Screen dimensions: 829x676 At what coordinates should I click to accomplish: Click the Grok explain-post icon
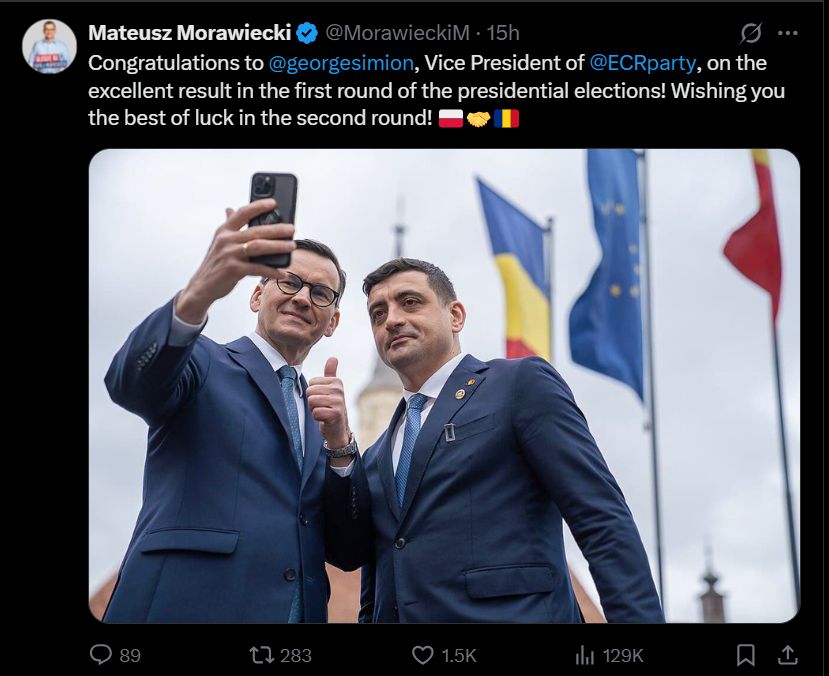pyautogui.click(x=751, y=33)
